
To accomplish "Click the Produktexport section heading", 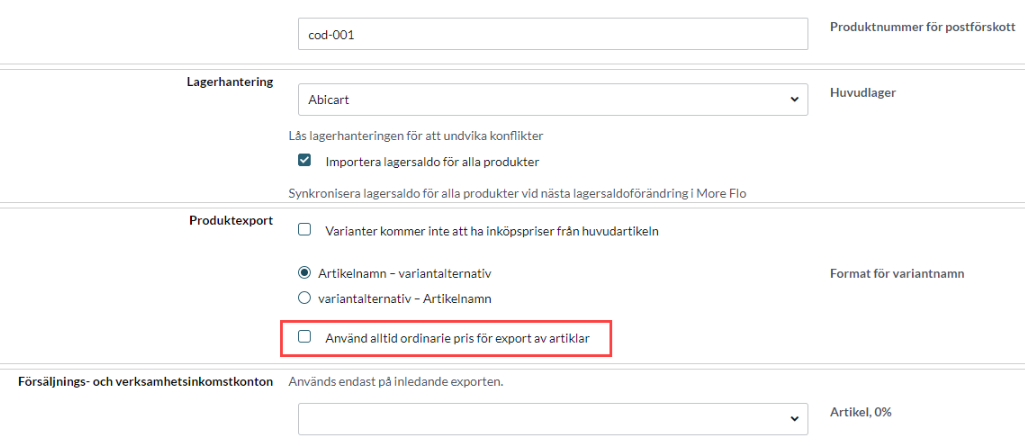I will coord(231,220).
